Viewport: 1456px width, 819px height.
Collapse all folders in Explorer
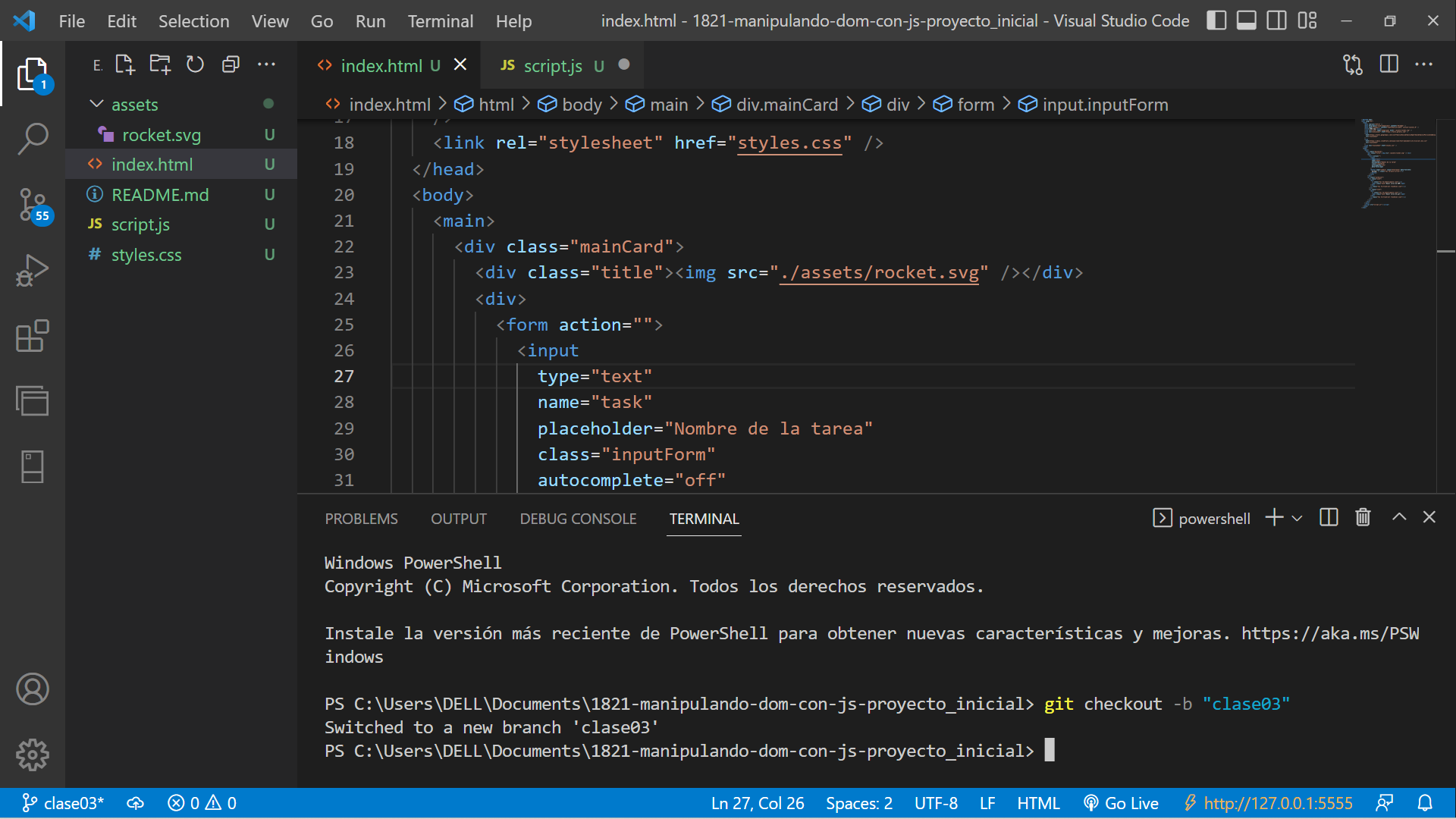point(231,64)
